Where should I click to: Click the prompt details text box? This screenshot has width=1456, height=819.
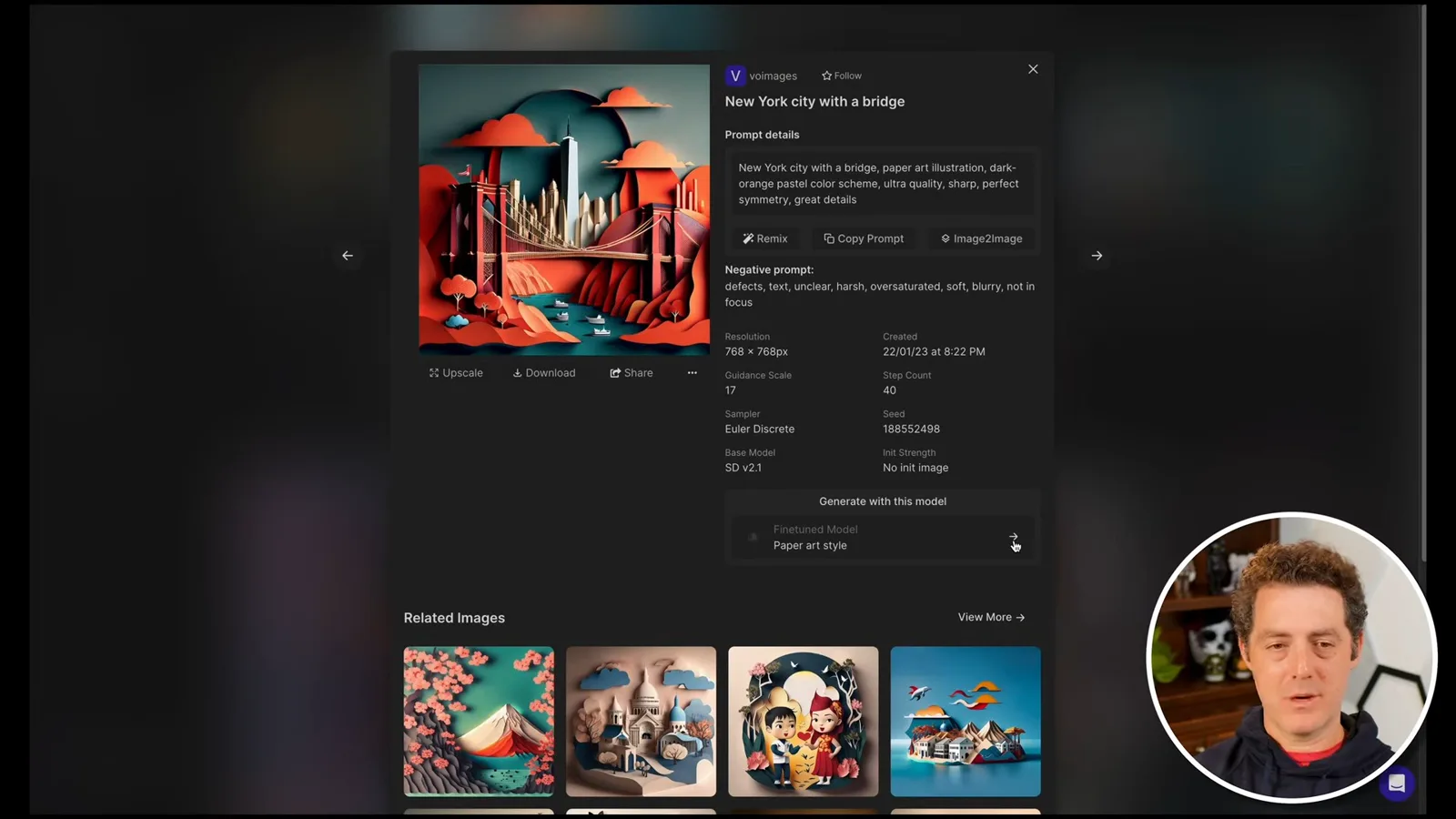click(x=883, y=184)
